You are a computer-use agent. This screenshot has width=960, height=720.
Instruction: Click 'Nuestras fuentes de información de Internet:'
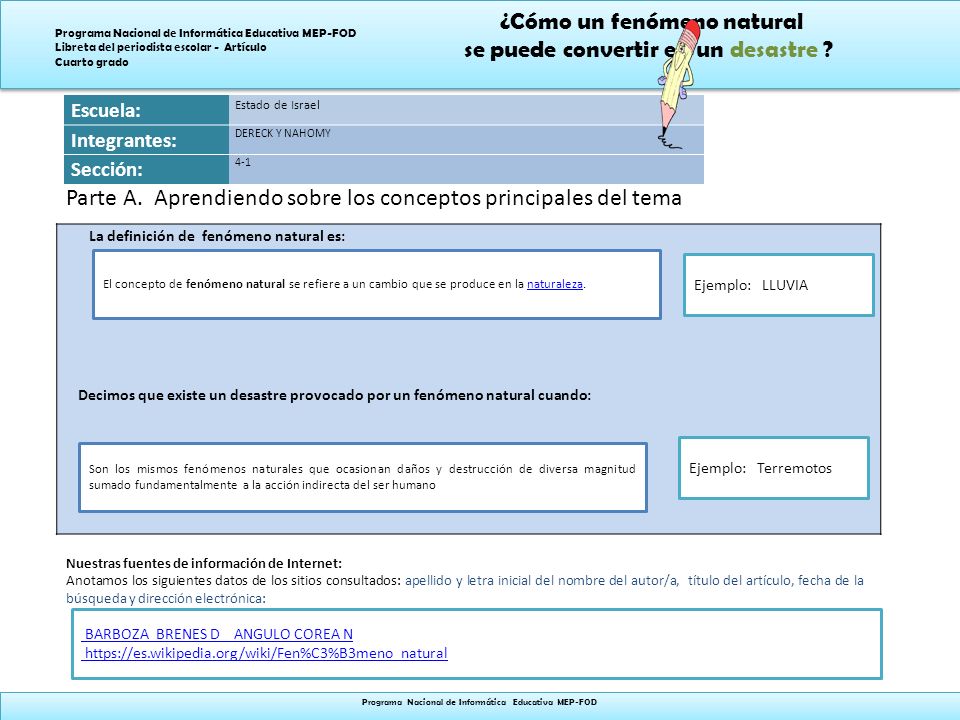[x=204, y=563]
